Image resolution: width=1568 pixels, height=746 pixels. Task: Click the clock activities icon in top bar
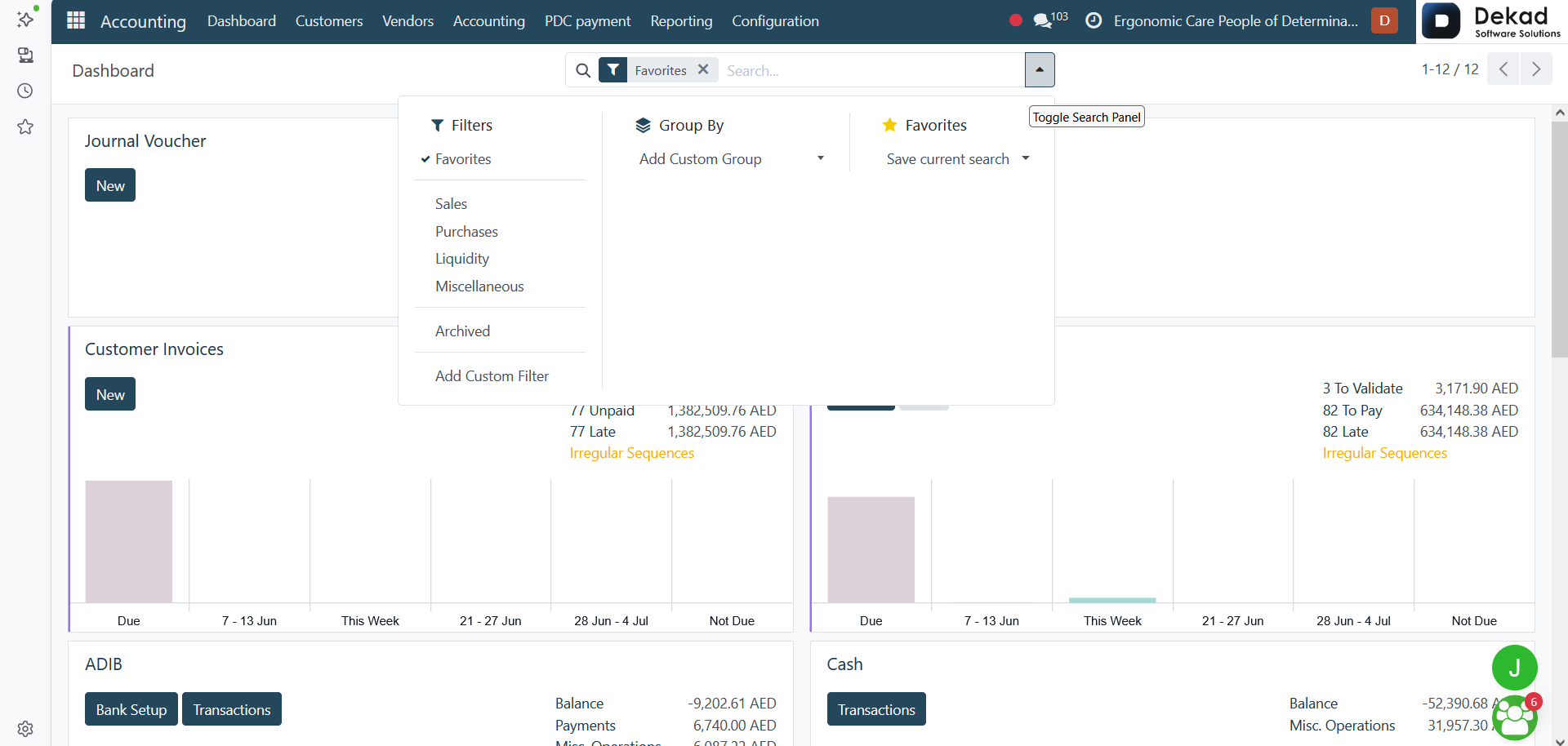pyautogui.click(x=1094, y=21)
